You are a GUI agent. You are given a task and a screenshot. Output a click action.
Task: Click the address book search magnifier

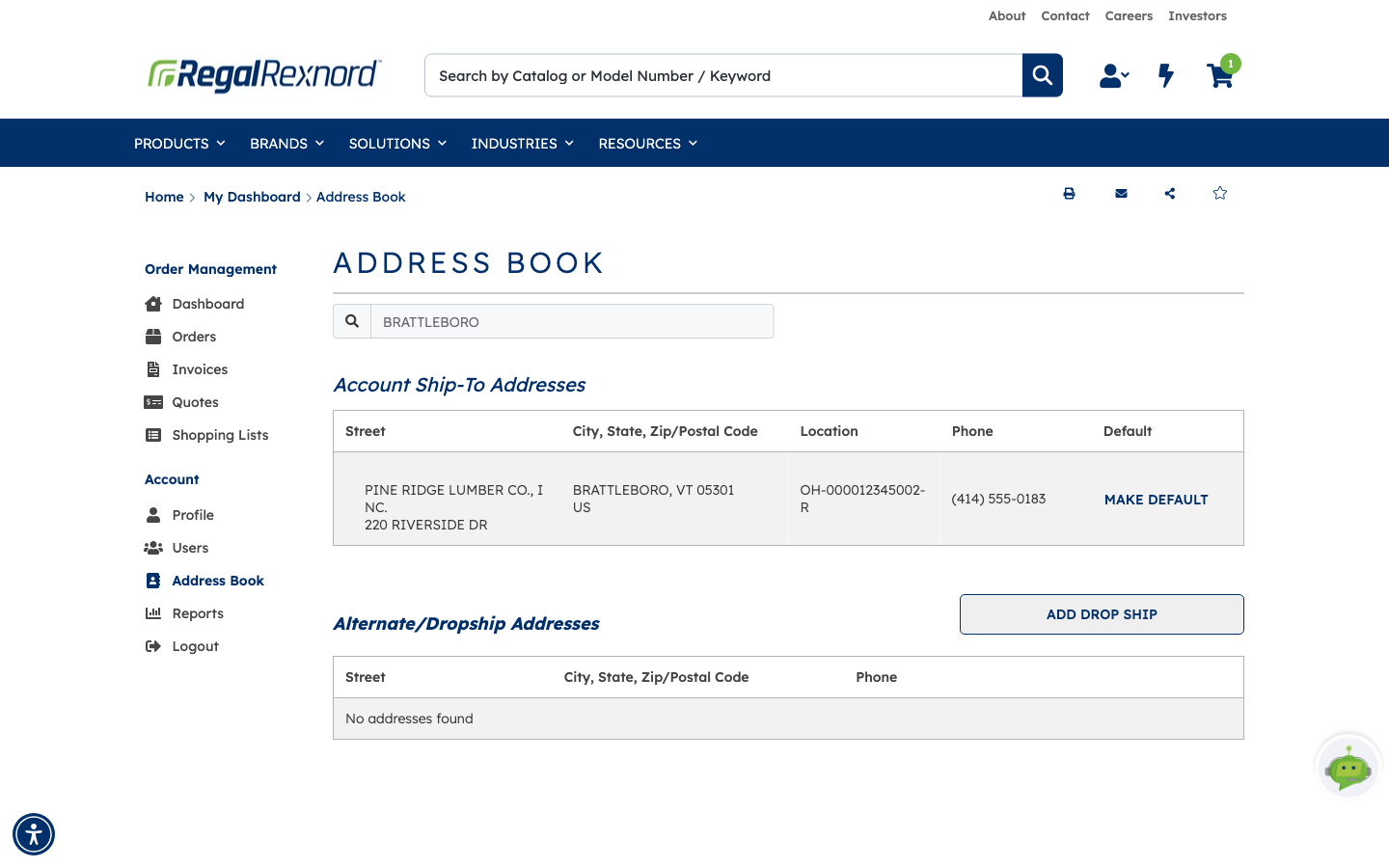click(x=352, y=321)
